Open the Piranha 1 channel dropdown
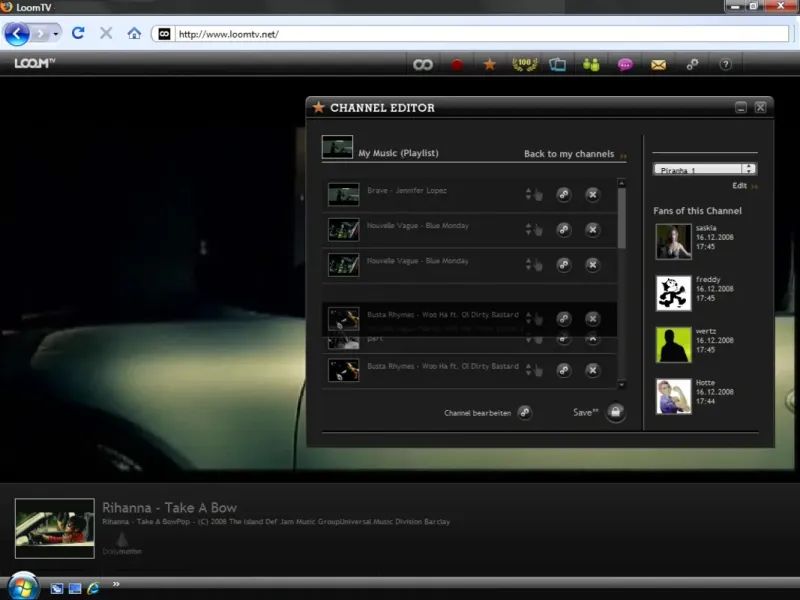This screenshot has height=600, width=800. [705, 169]
